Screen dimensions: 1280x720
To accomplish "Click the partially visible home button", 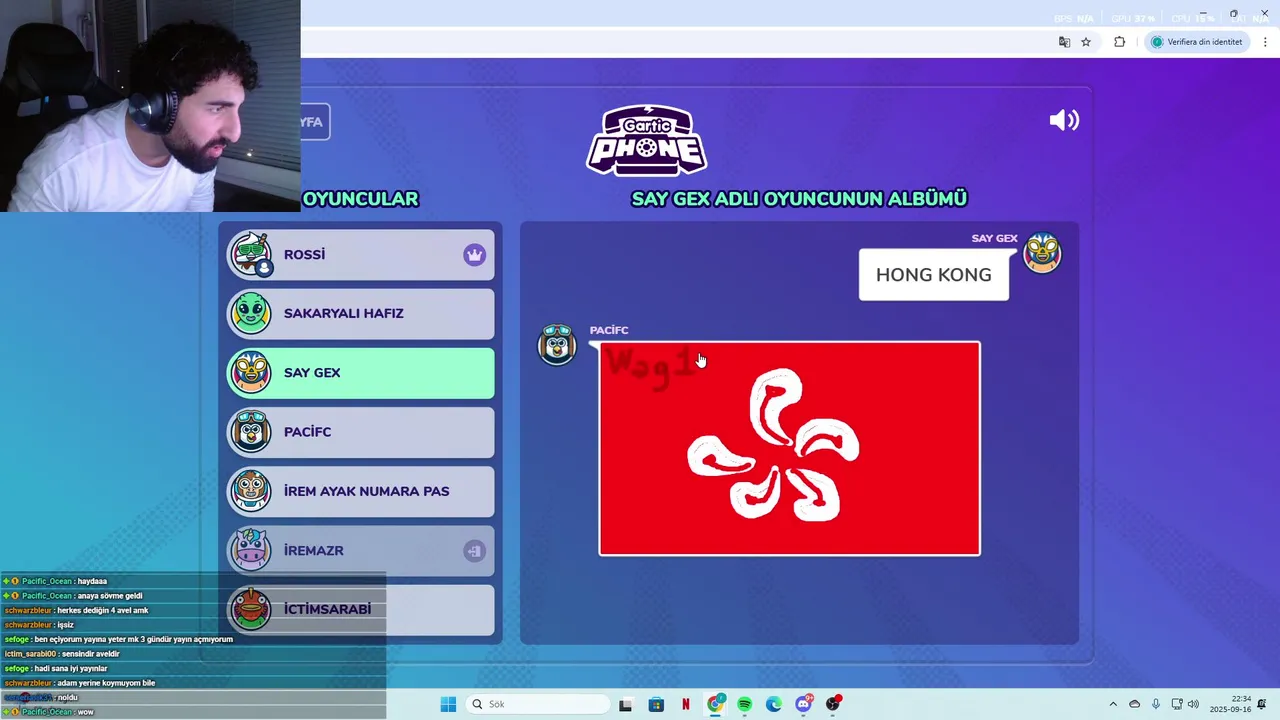I will click(x=315, y=122).
